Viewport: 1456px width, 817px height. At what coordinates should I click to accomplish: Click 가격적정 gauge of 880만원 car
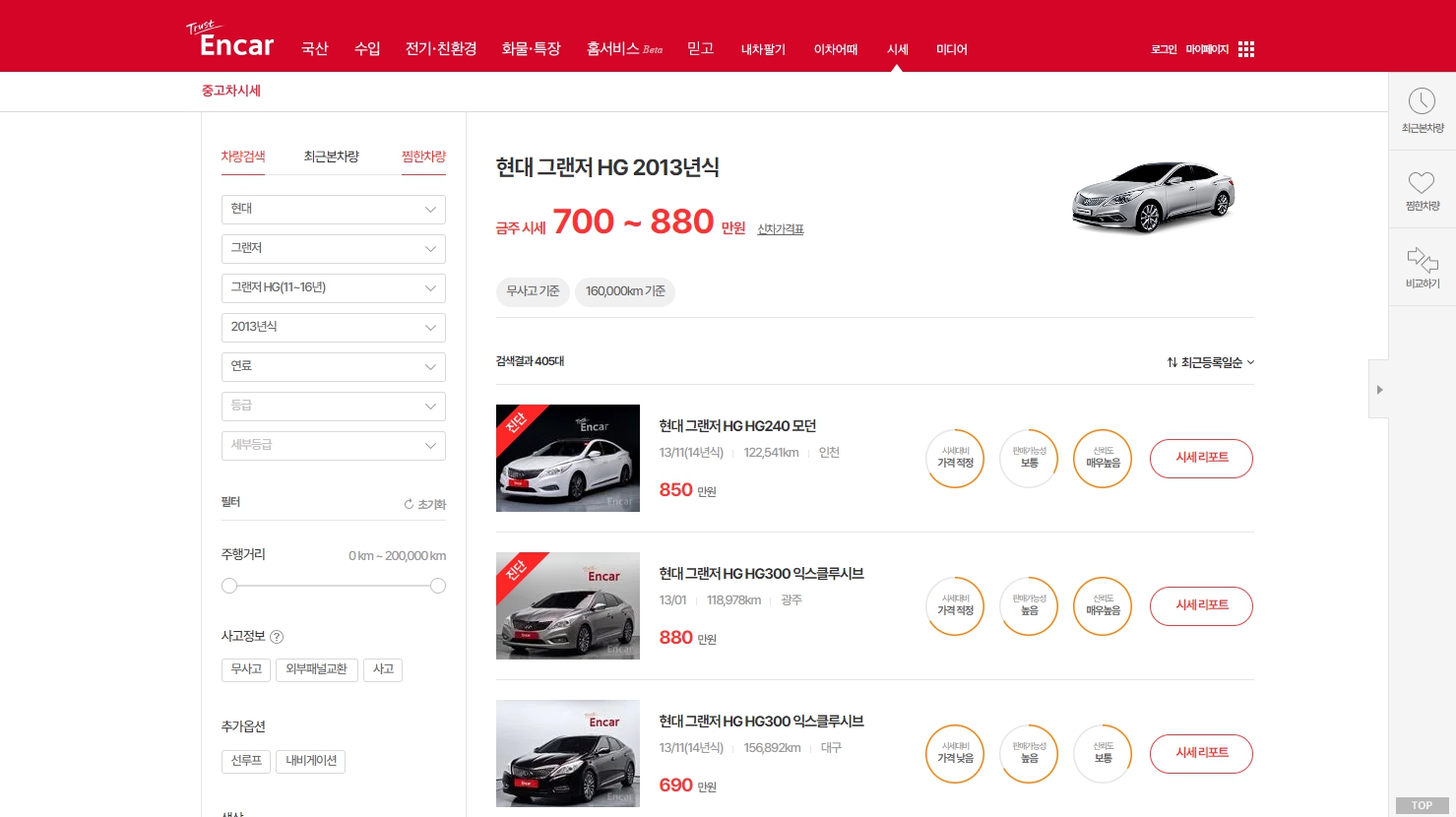955,606
